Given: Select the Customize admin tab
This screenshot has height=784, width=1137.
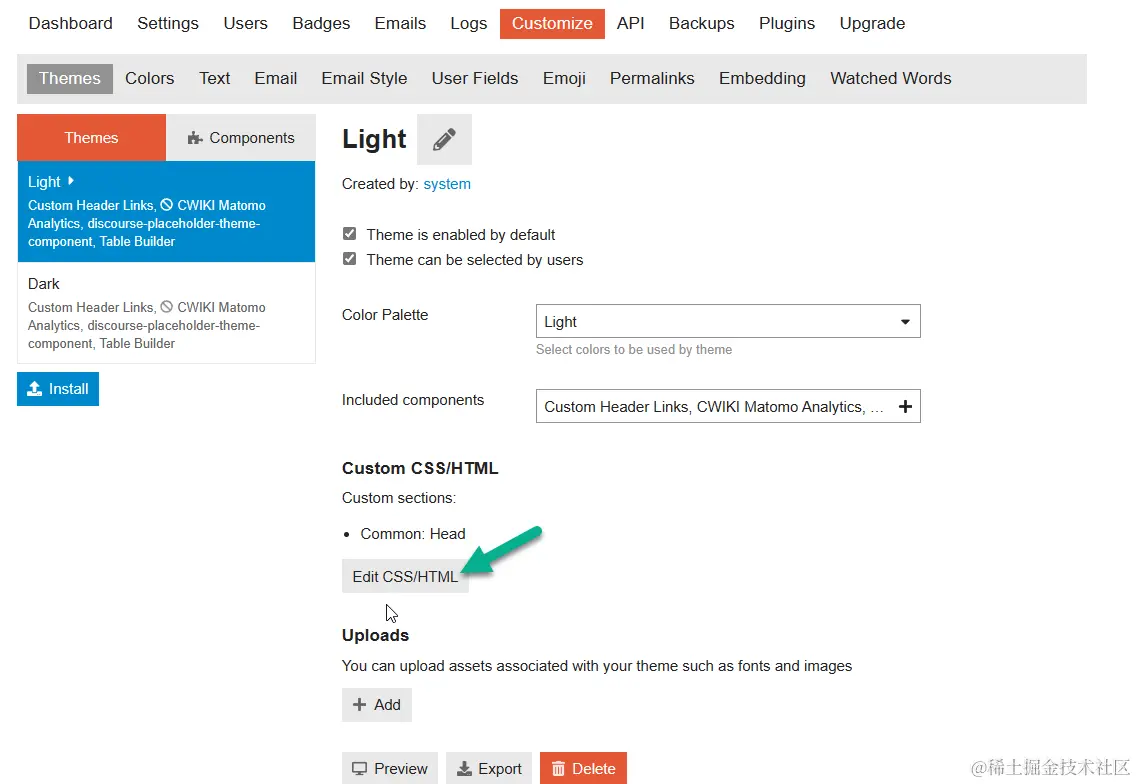Looking at the screenshot, I should (x=552, y=23).
